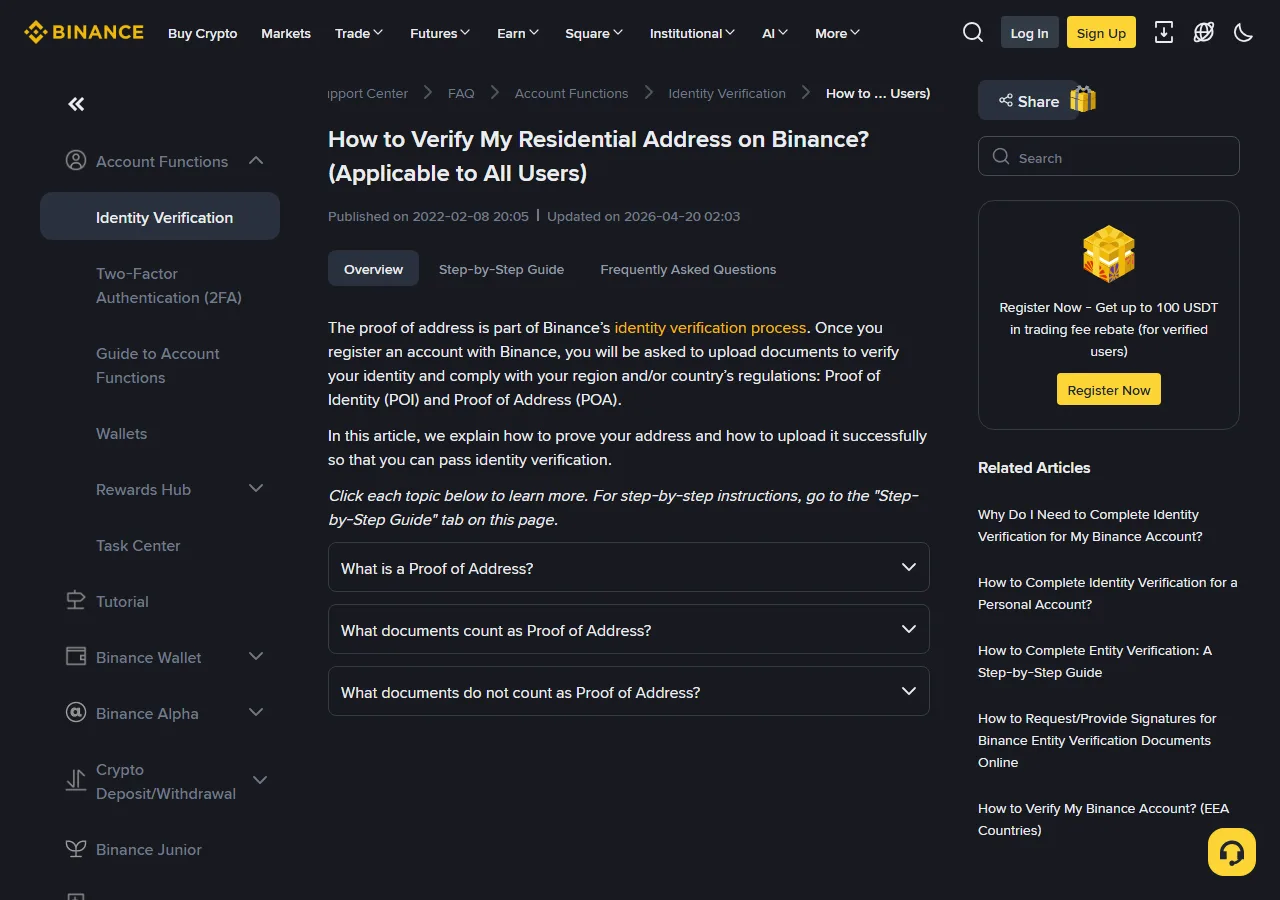Click the gift box icon beside Share
Viewport: 1280px width, 900px height.
[1083, 100]
